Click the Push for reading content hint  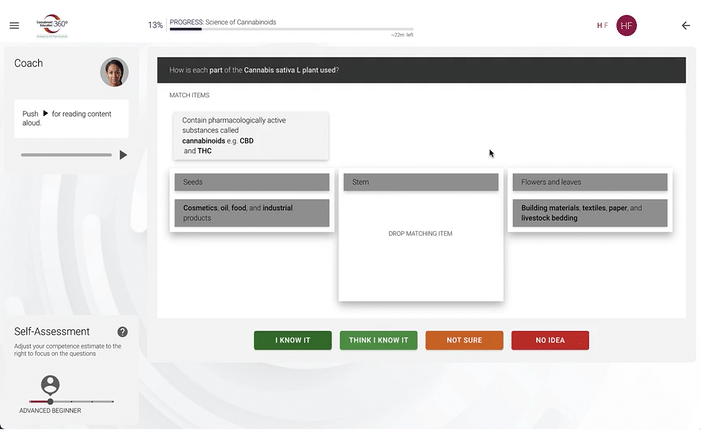71,118
